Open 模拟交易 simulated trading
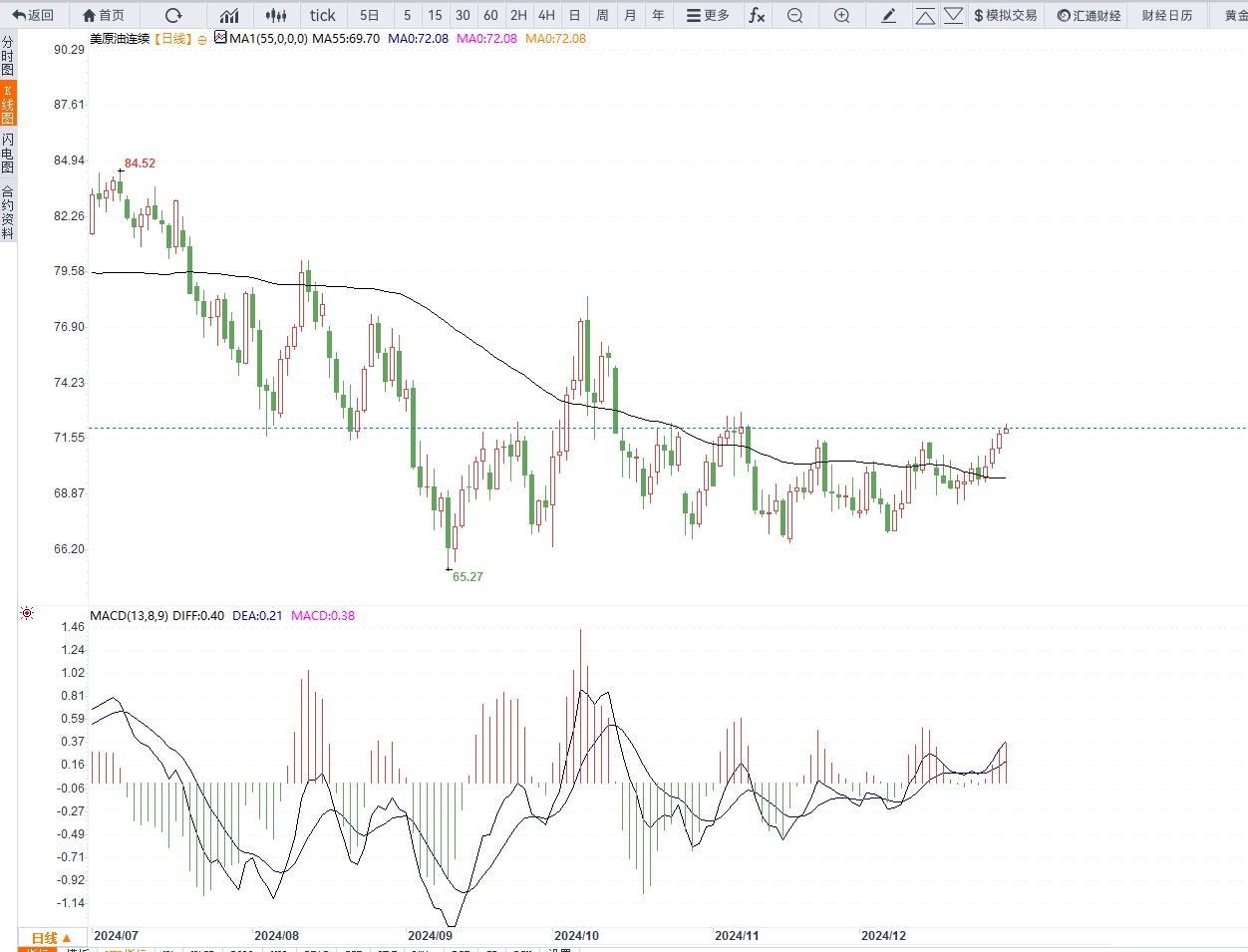The width and height of the screenshot is (1248, 952). (x=1005, y=15)
